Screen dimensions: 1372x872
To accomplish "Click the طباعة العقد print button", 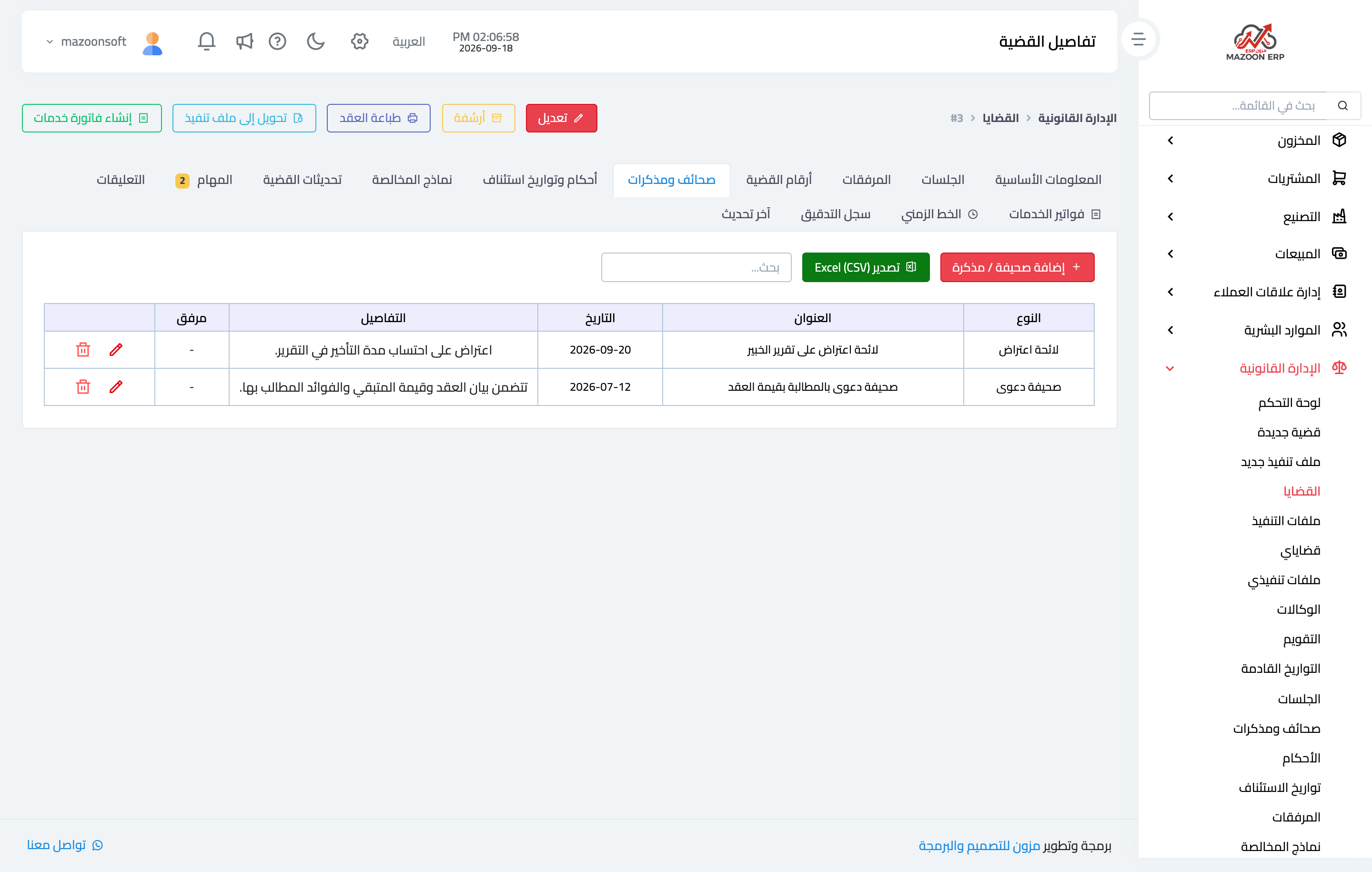I will (378, 118).
